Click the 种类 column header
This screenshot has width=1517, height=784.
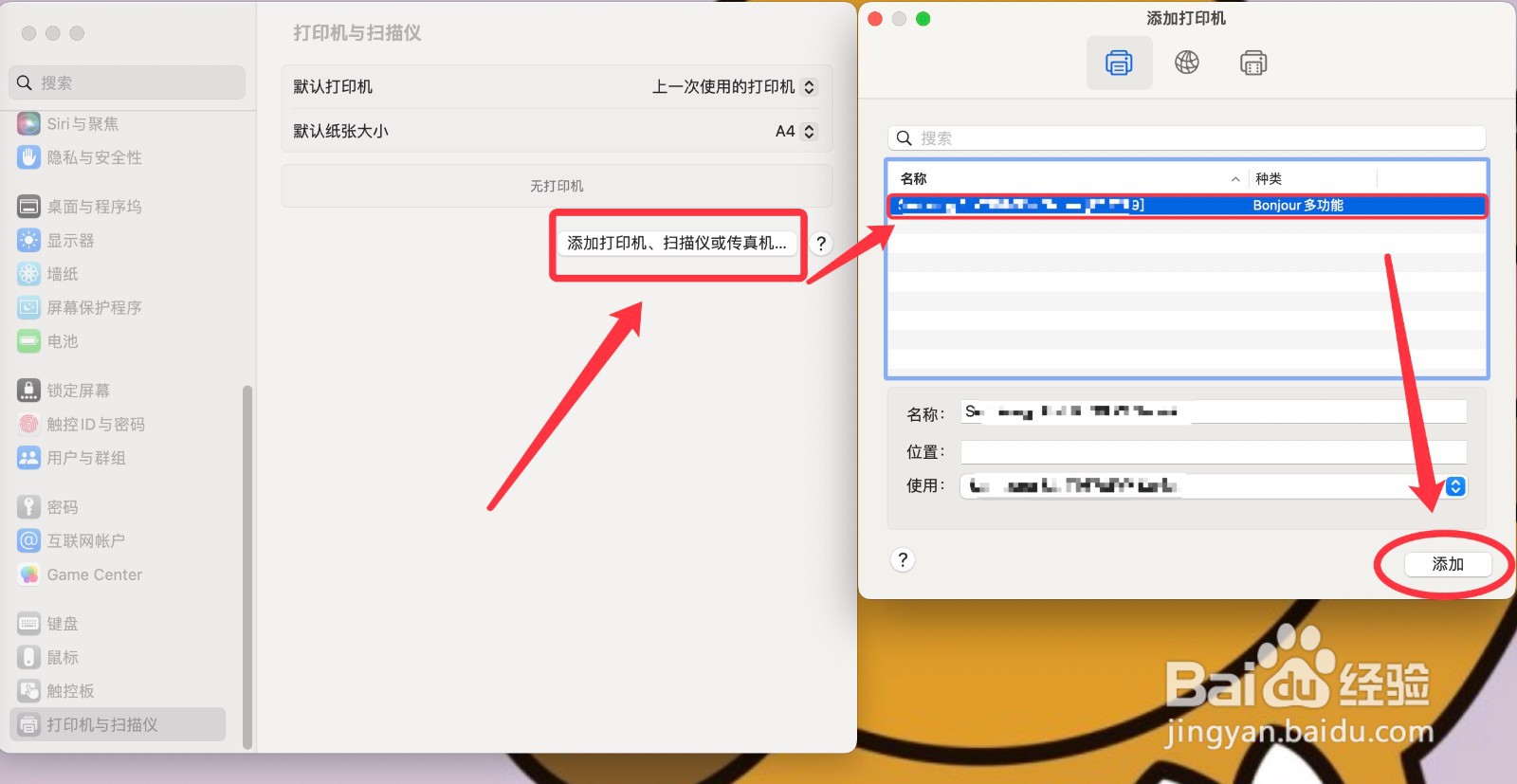[x=1312, y=178]
